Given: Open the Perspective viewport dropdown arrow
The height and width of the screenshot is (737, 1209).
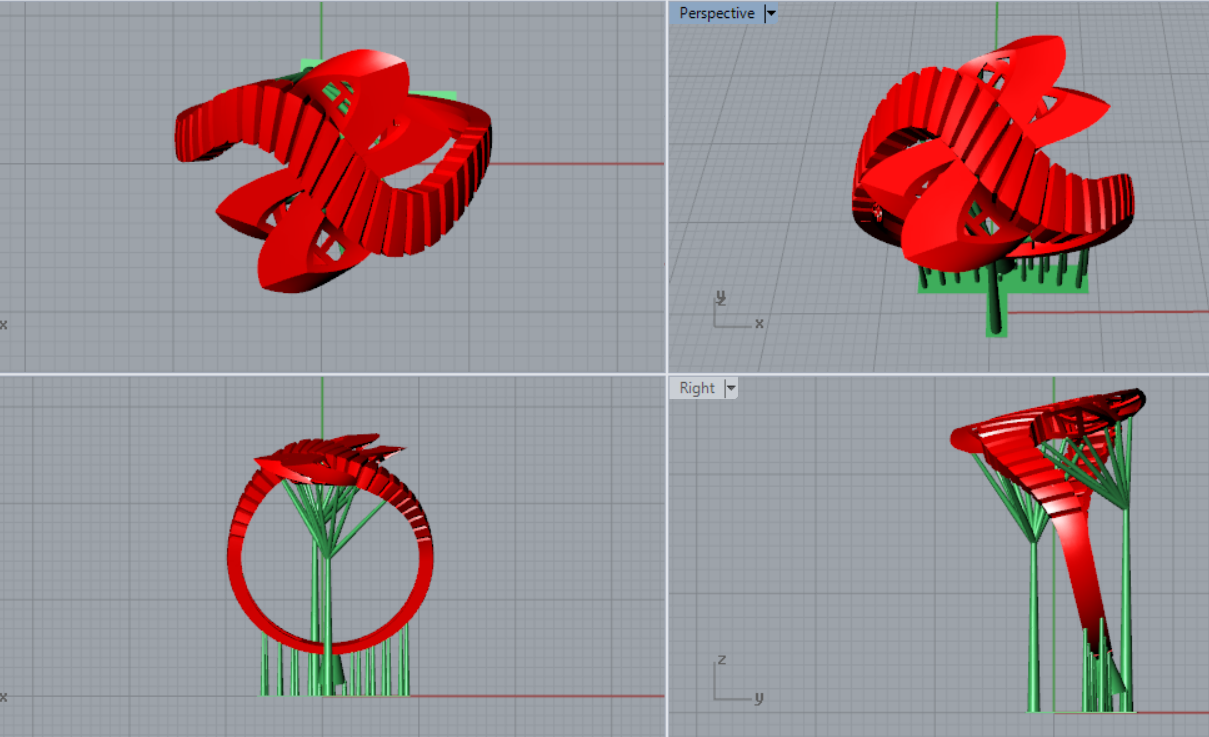Looking at the screenshot, I should pos(770,14).
